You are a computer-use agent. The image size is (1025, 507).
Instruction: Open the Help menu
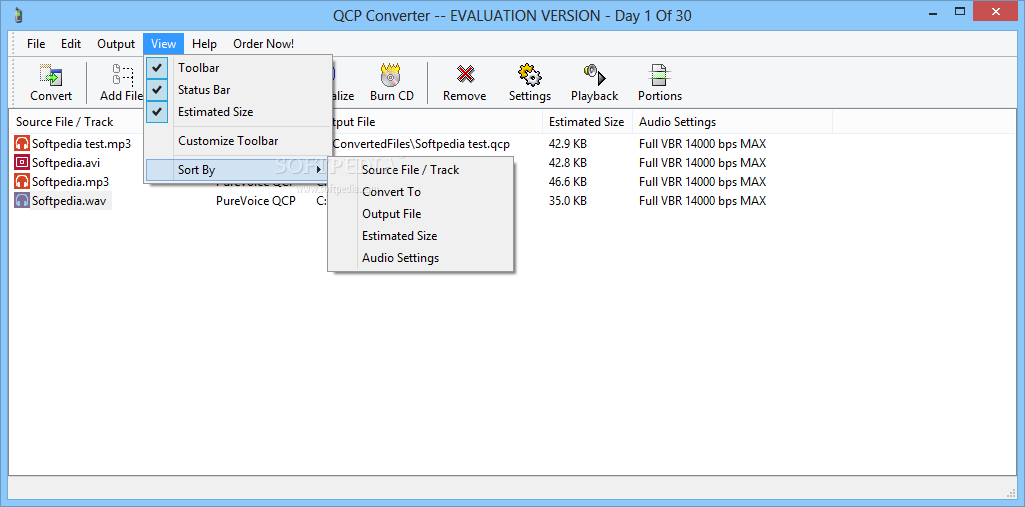[205, 44]
